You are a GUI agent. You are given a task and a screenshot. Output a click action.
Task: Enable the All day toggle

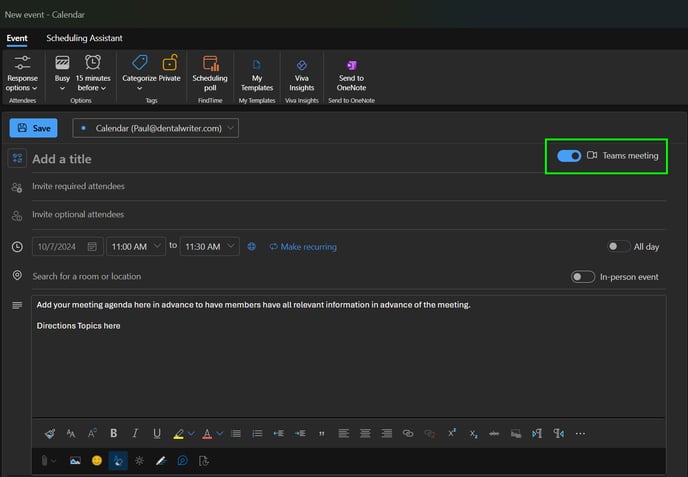(618, 246)
